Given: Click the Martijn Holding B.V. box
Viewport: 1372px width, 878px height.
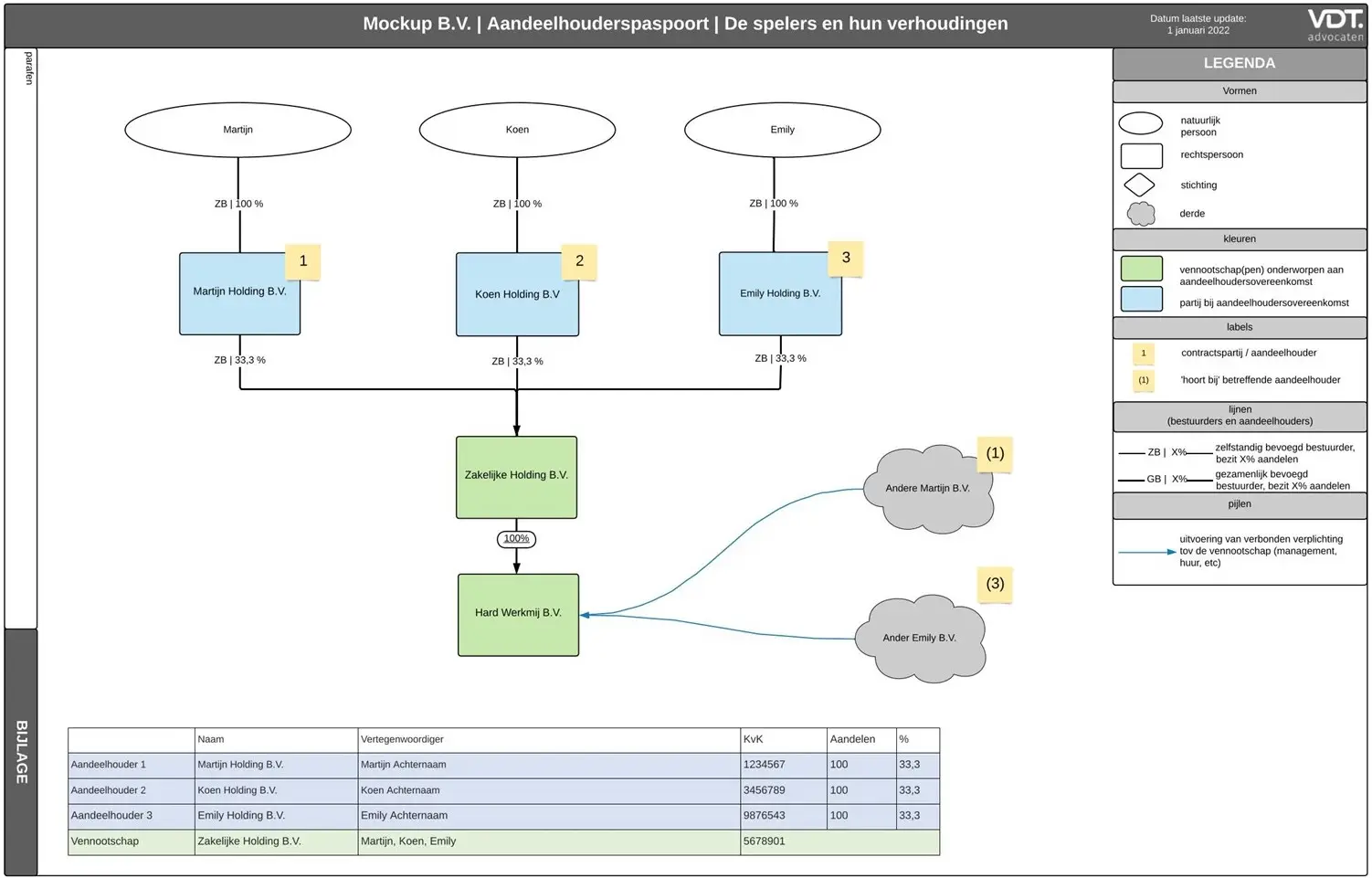Looking at the screenshot, I should coord(239,293).
